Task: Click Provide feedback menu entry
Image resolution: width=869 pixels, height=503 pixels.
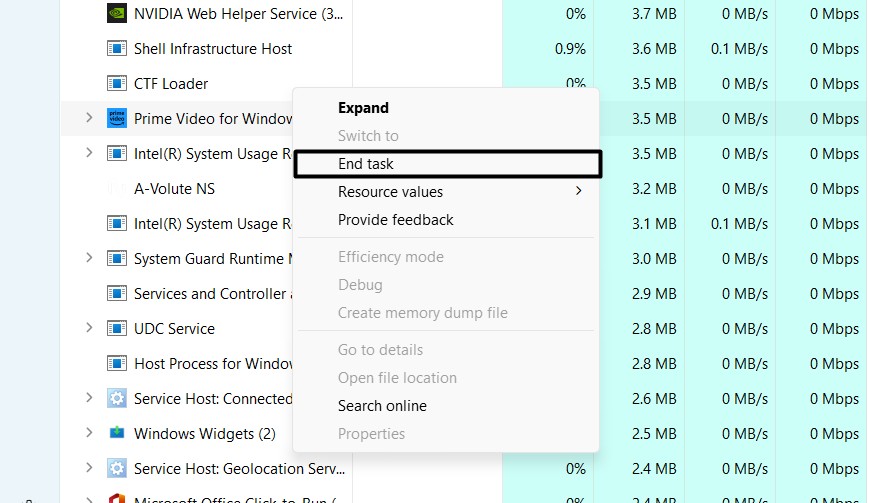Action: click(x=395, y=220)
